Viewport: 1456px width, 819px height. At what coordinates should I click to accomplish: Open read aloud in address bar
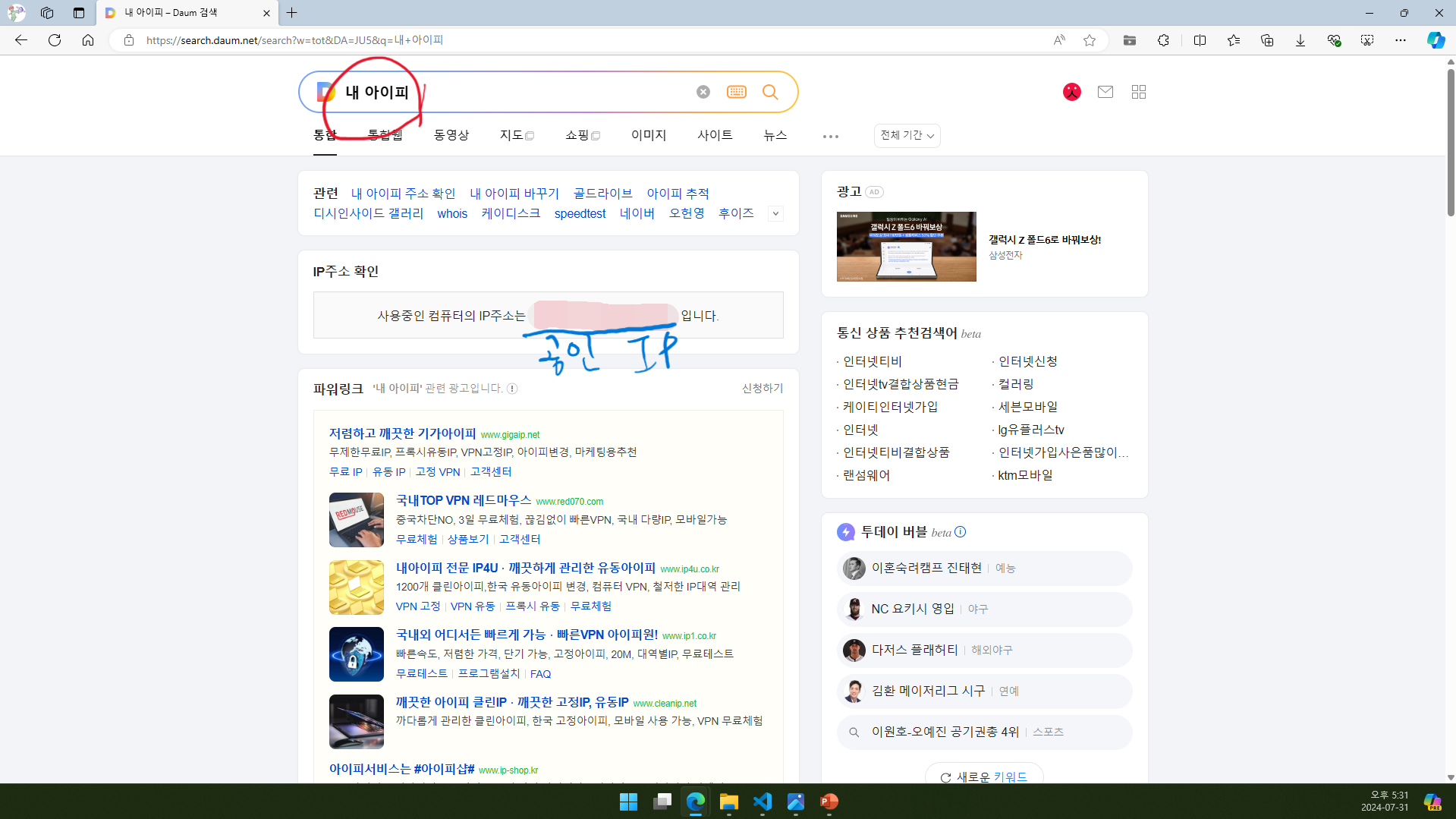point(1059,40)
